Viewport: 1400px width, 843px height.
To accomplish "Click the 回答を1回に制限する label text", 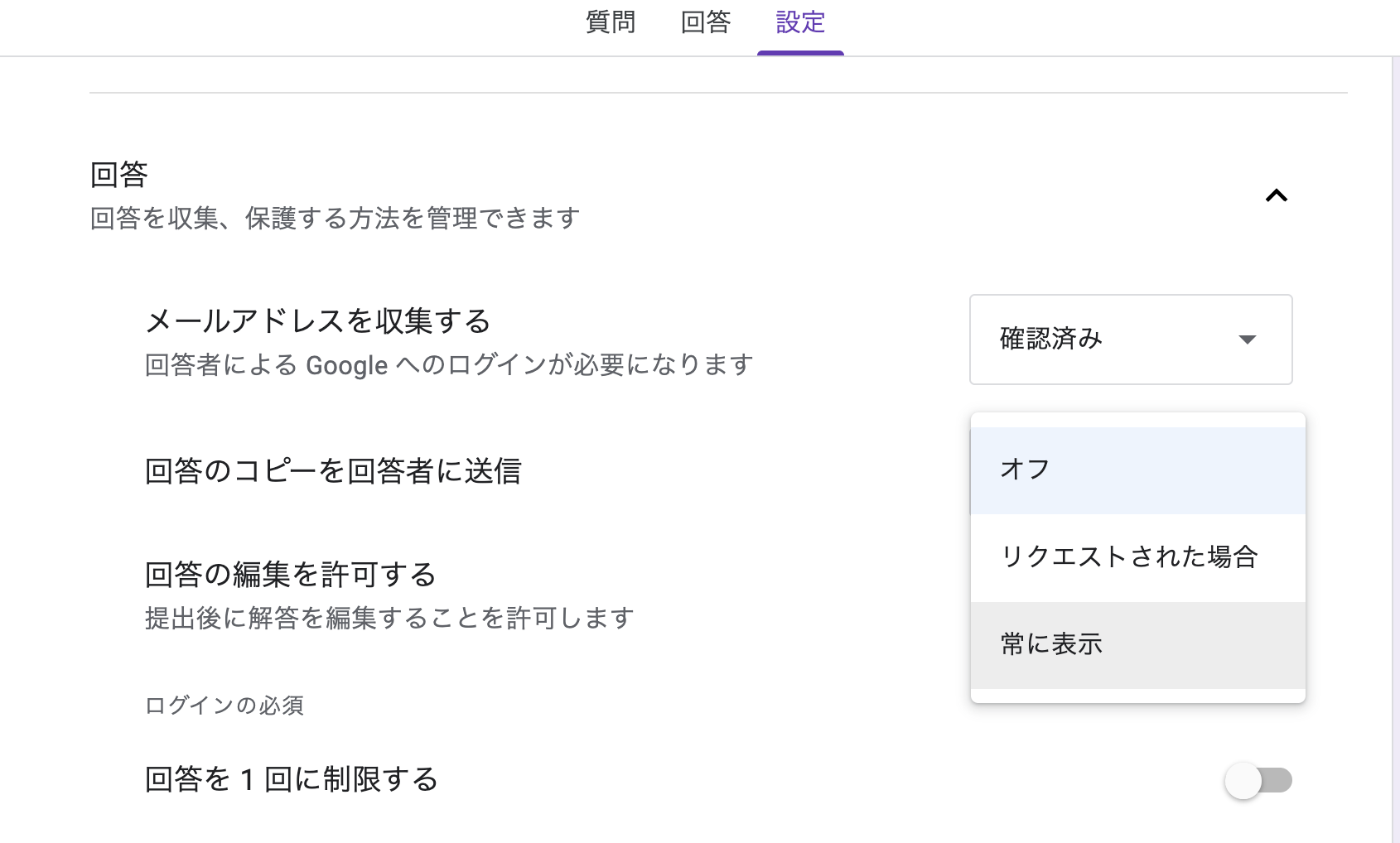I will 292,779.
